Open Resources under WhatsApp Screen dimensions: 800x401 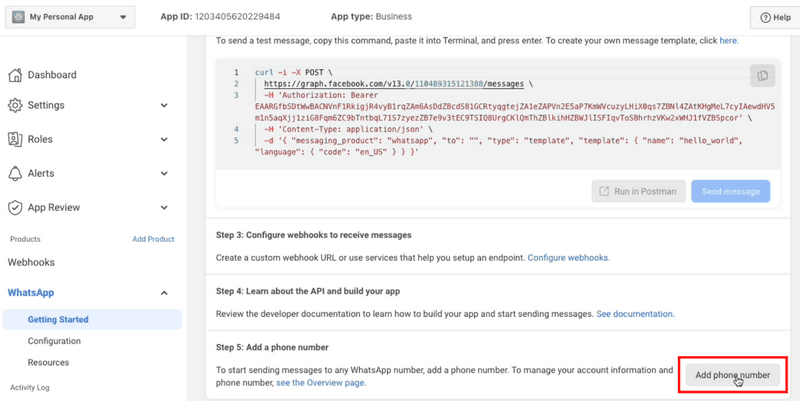(x=48, y=362)
